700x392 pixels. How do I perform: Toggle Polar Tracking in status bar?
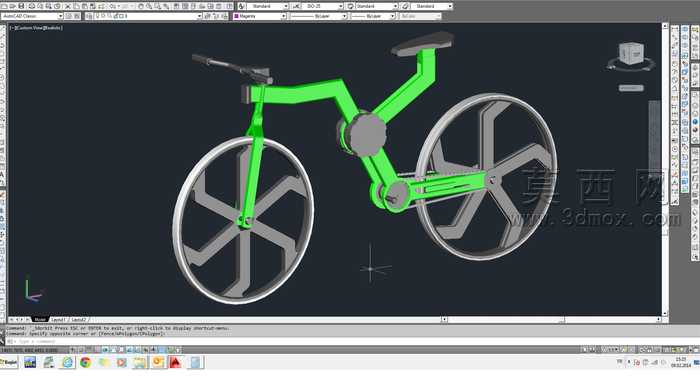click(105, 350)
